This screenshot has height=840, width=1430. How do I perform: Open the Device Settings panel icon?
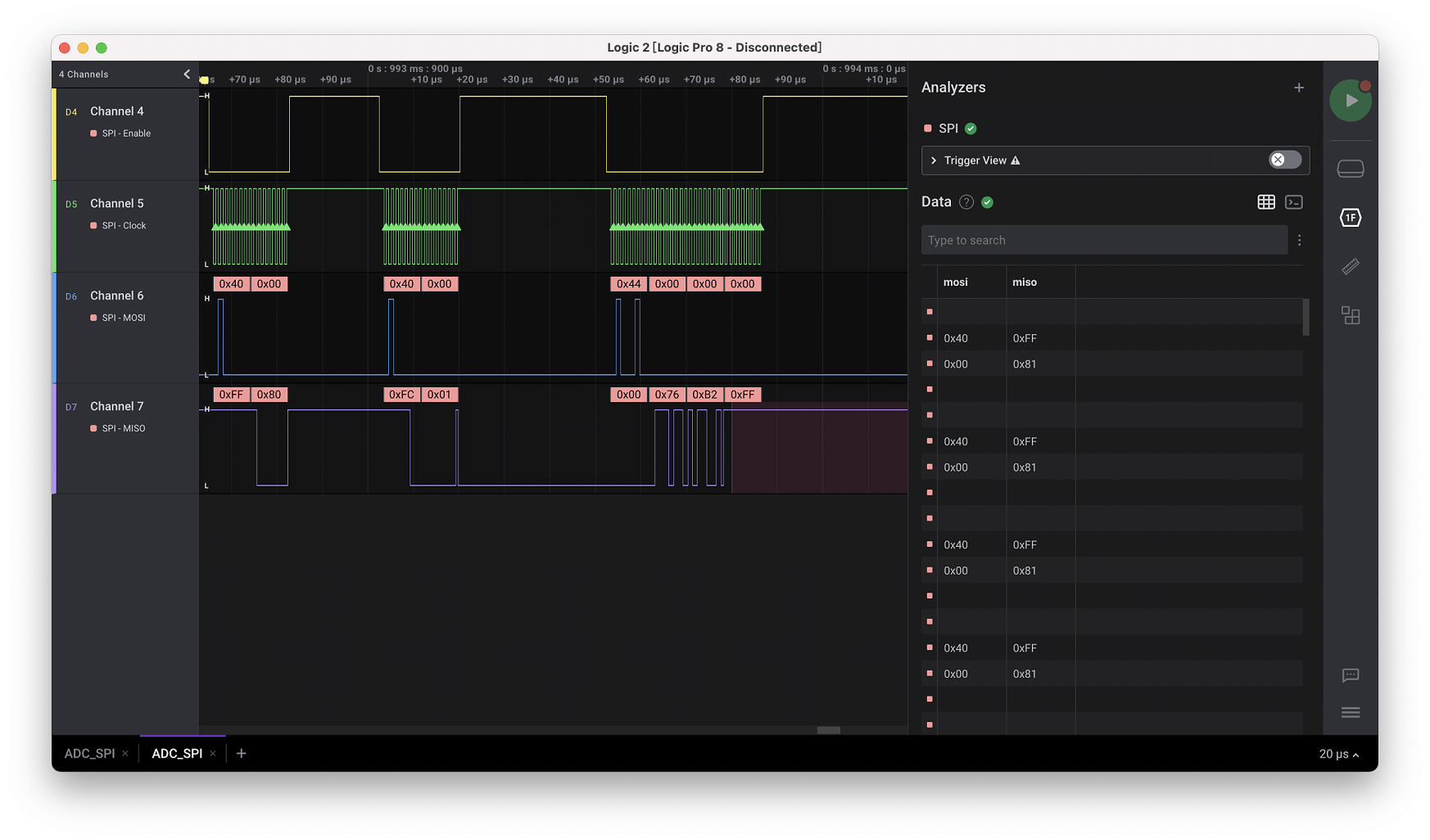tap(1350, 169)
